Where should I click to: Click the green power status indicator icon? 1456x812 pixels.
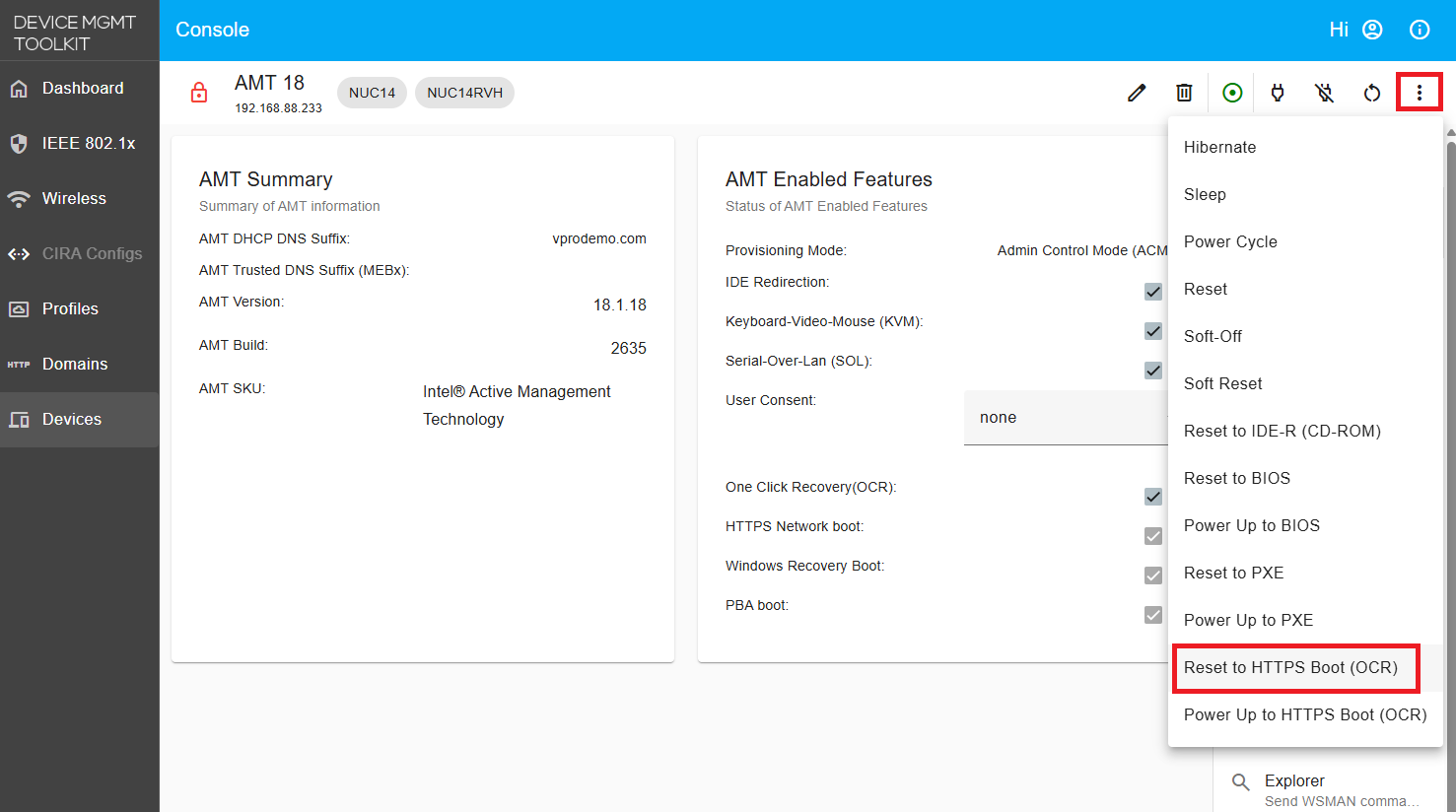click(1231, 92)
